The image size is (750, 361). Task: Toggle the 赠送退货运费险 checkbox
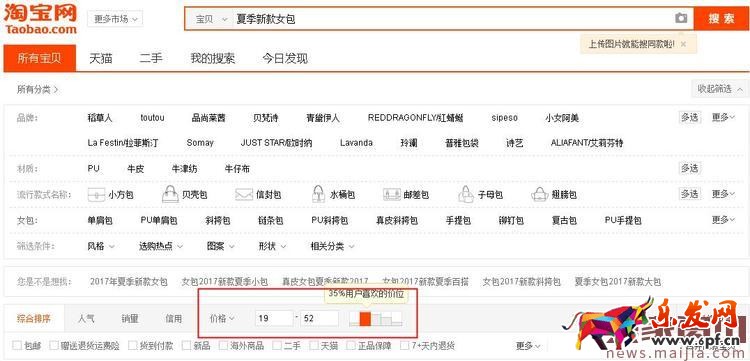pos(54,345)
